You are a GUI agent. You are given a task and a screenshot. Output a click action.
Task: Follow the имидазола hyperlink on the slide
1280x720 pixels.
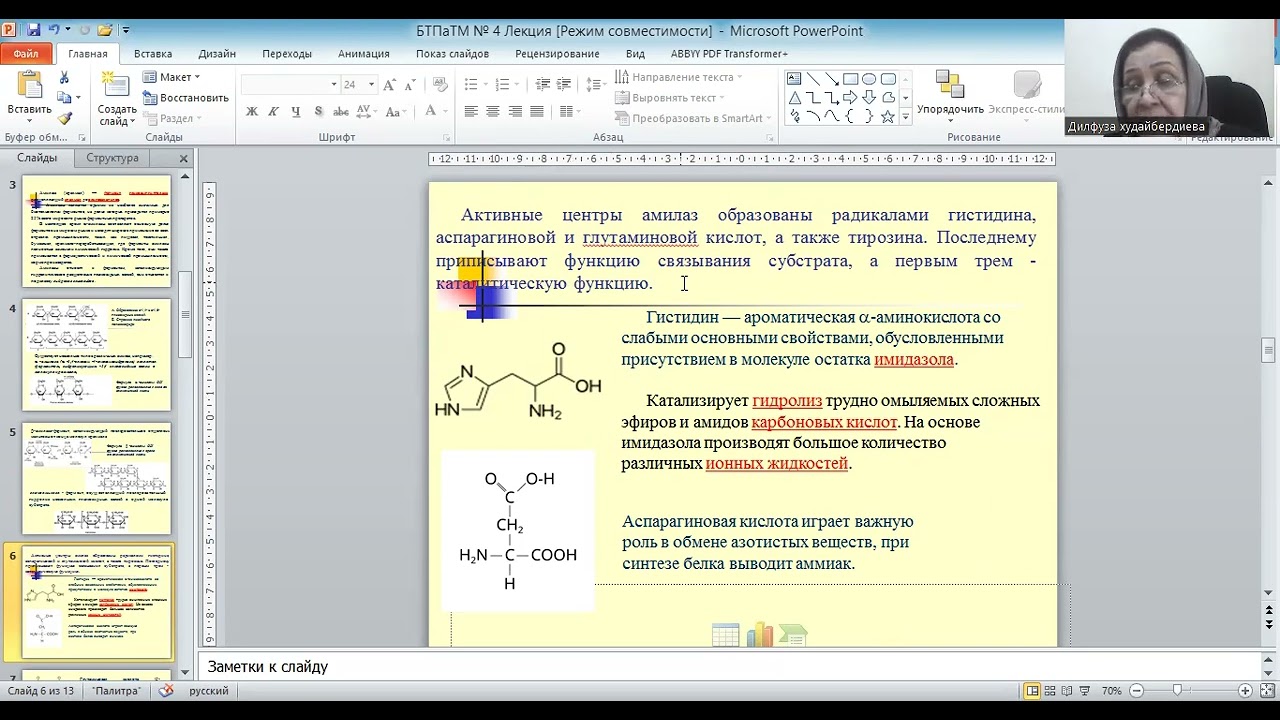point(914,359)
